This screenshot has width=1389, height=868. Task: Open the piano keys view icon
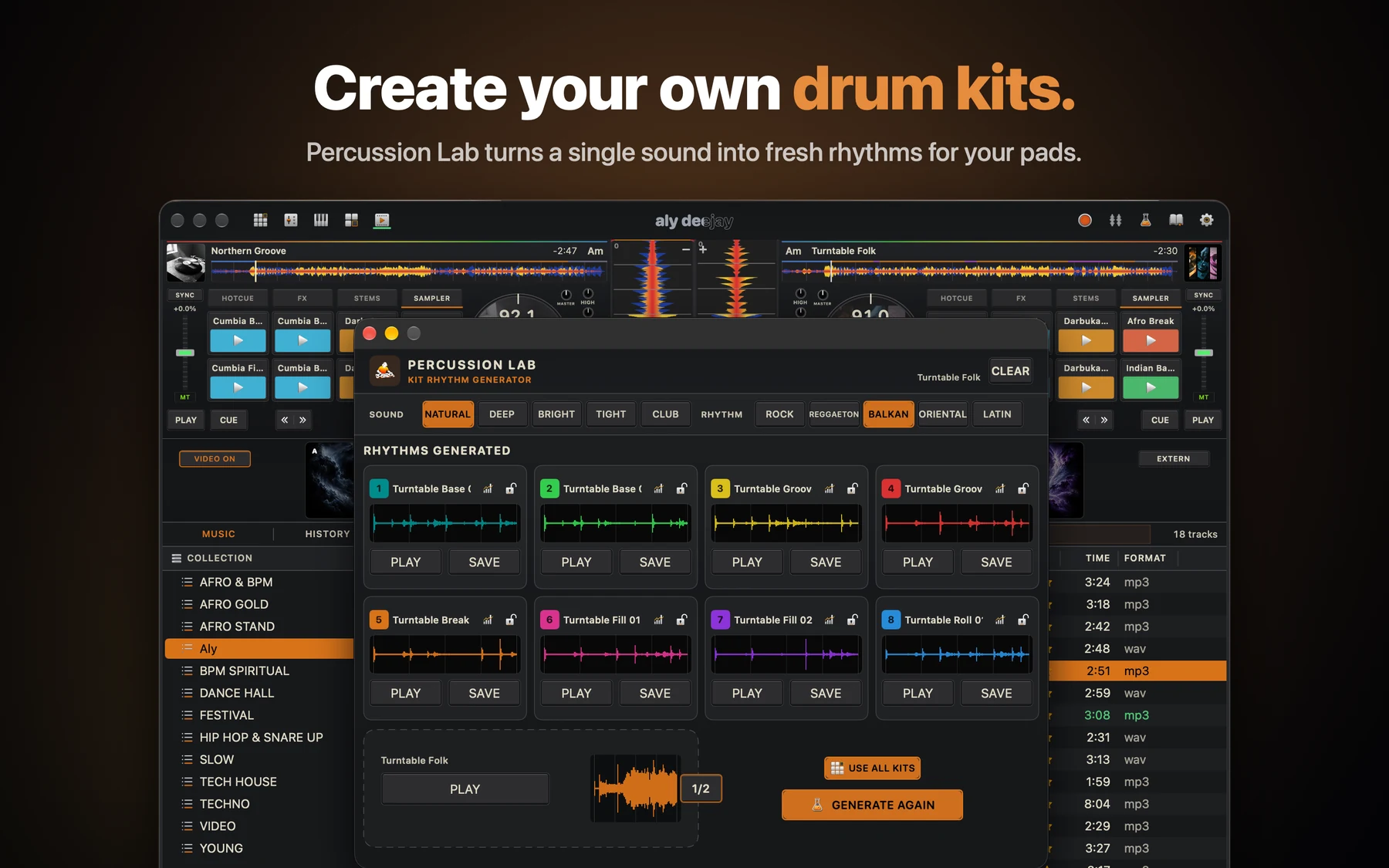pyautogui.click(x=321, y=221)
